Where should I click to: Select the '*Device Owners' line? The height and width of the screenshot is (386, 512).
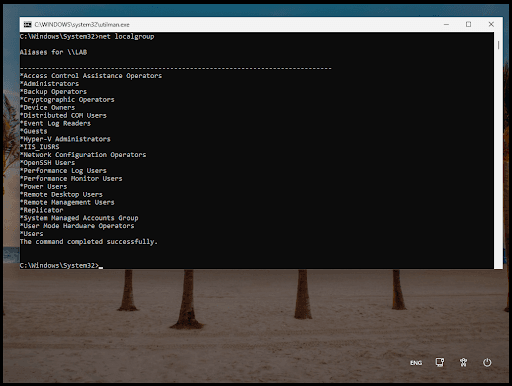(x=47, y=108)
